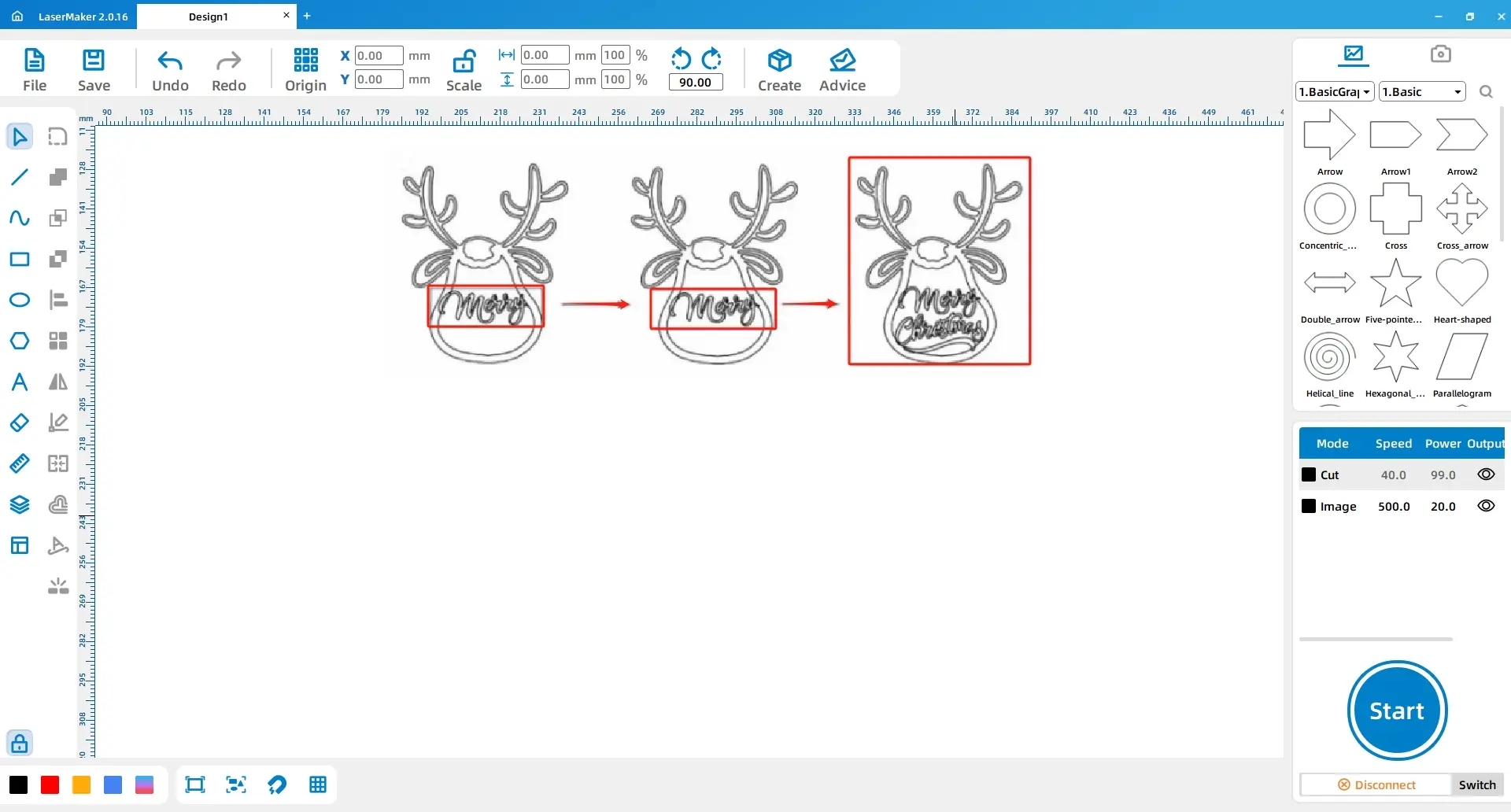Select the ruler measure tool

[x=20, y=463]
